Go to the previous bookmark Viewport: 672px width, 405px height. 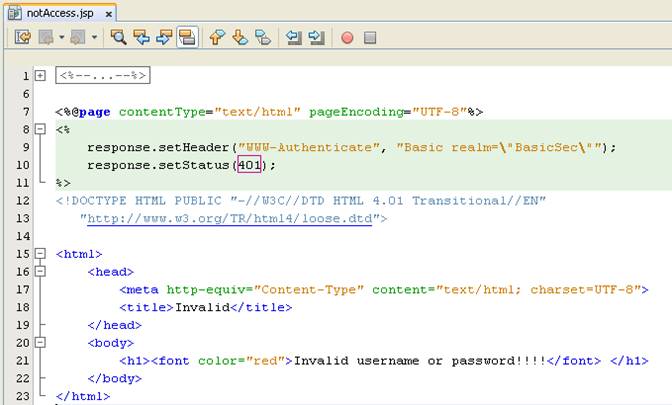pyautogui.click(x=217, y=37)
